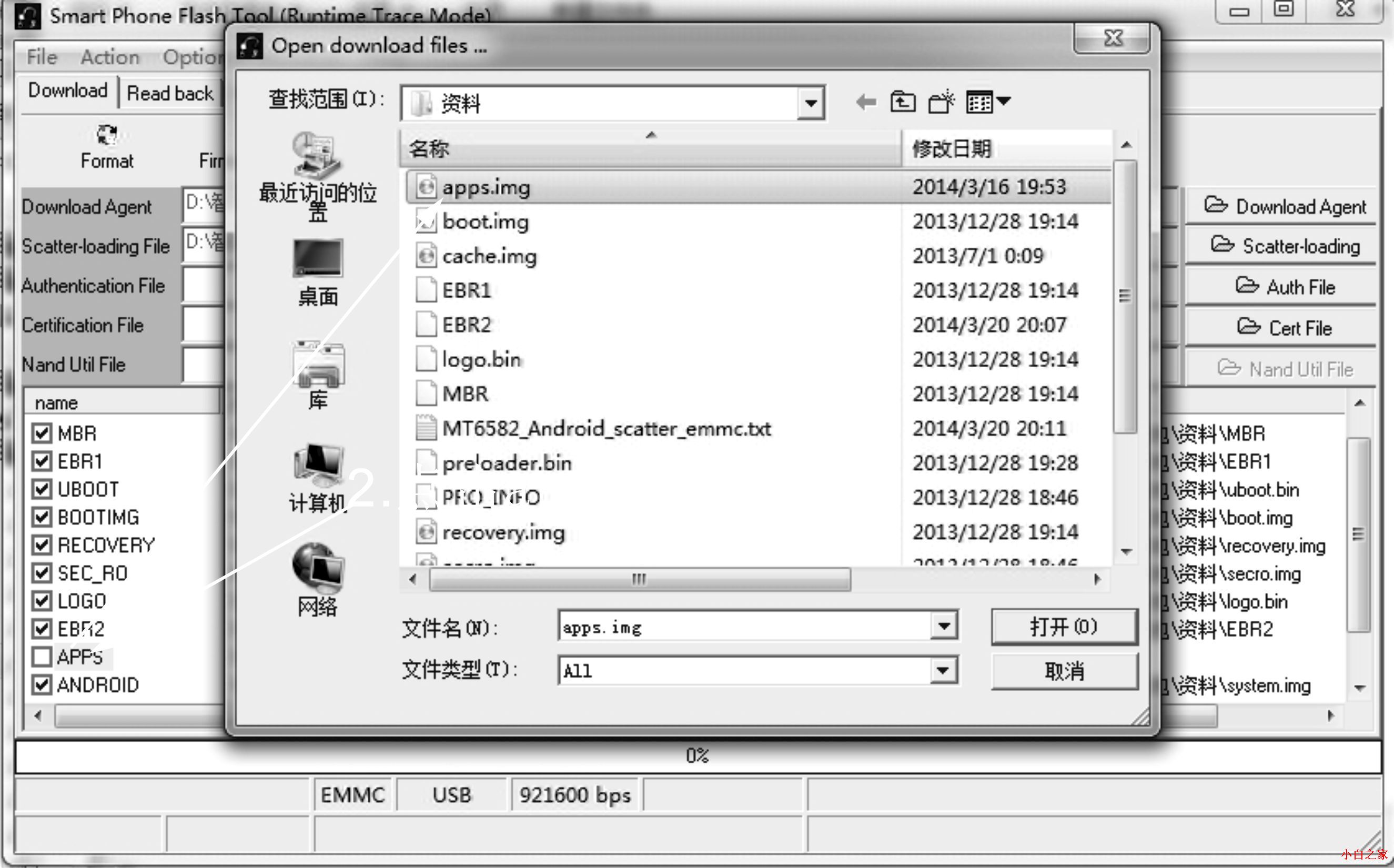Screen dimensions: 1394x868
Task: Open the Network (网络) shortcut
Action: (x=317, y=580)
